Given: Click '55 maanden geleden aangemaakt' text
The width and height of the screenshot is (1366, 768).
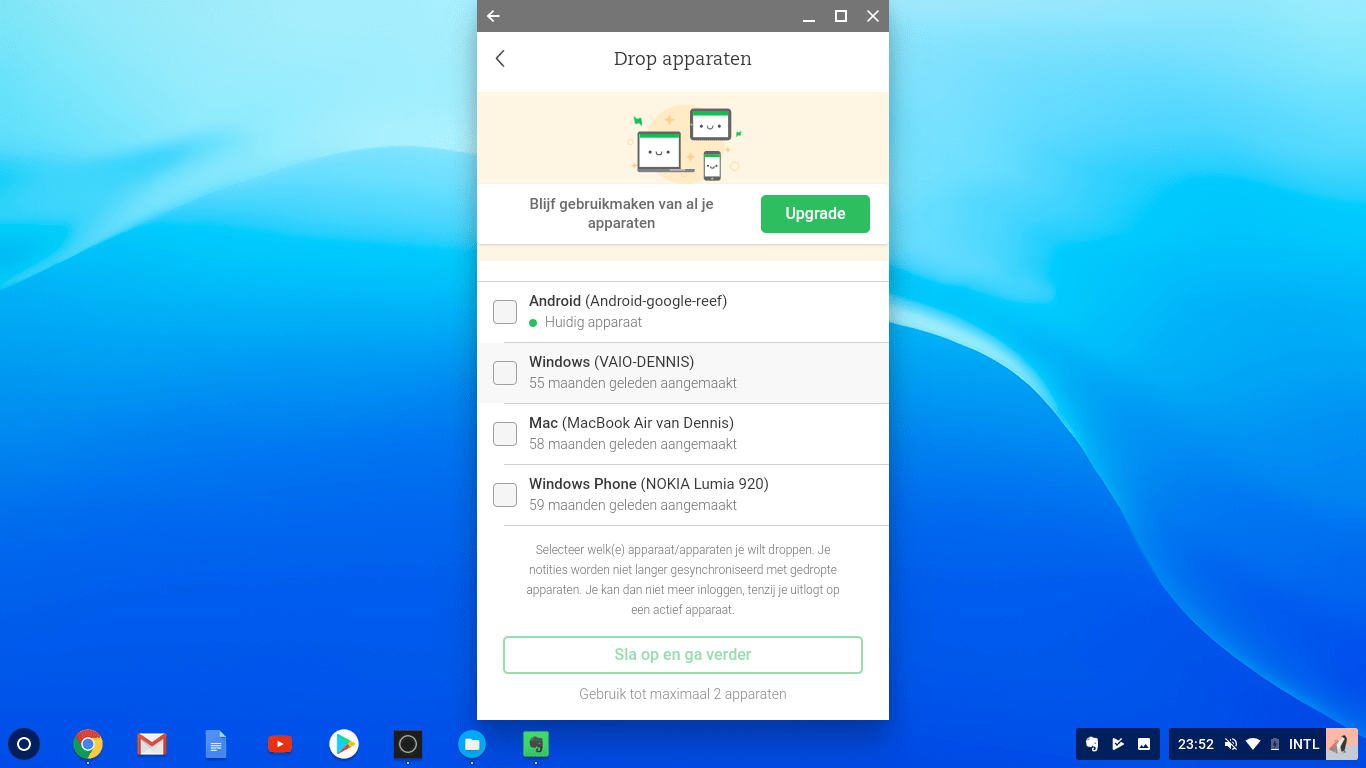Looking at the screenshot, I should tap(633, 383).
